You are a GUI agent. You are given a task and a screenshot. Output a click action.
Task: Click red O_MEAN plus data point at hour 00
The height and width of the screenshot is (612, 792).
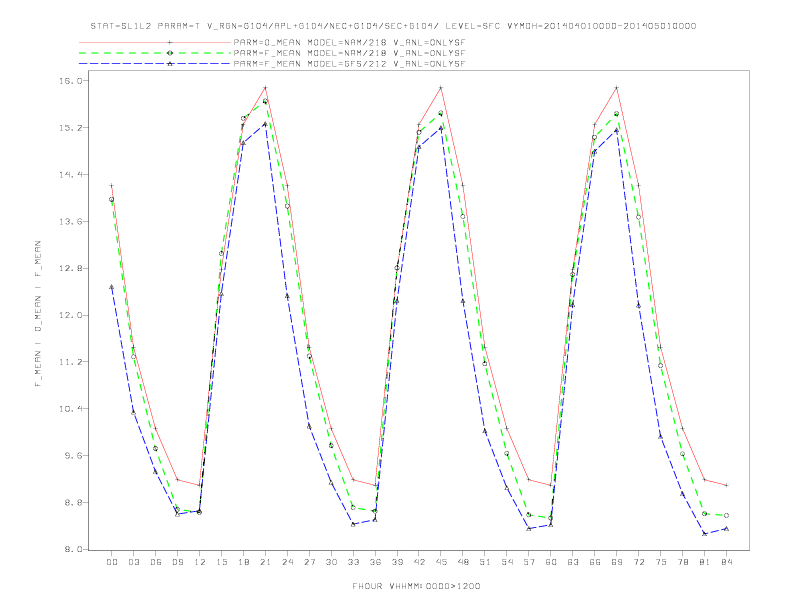(x=112, y=186)
